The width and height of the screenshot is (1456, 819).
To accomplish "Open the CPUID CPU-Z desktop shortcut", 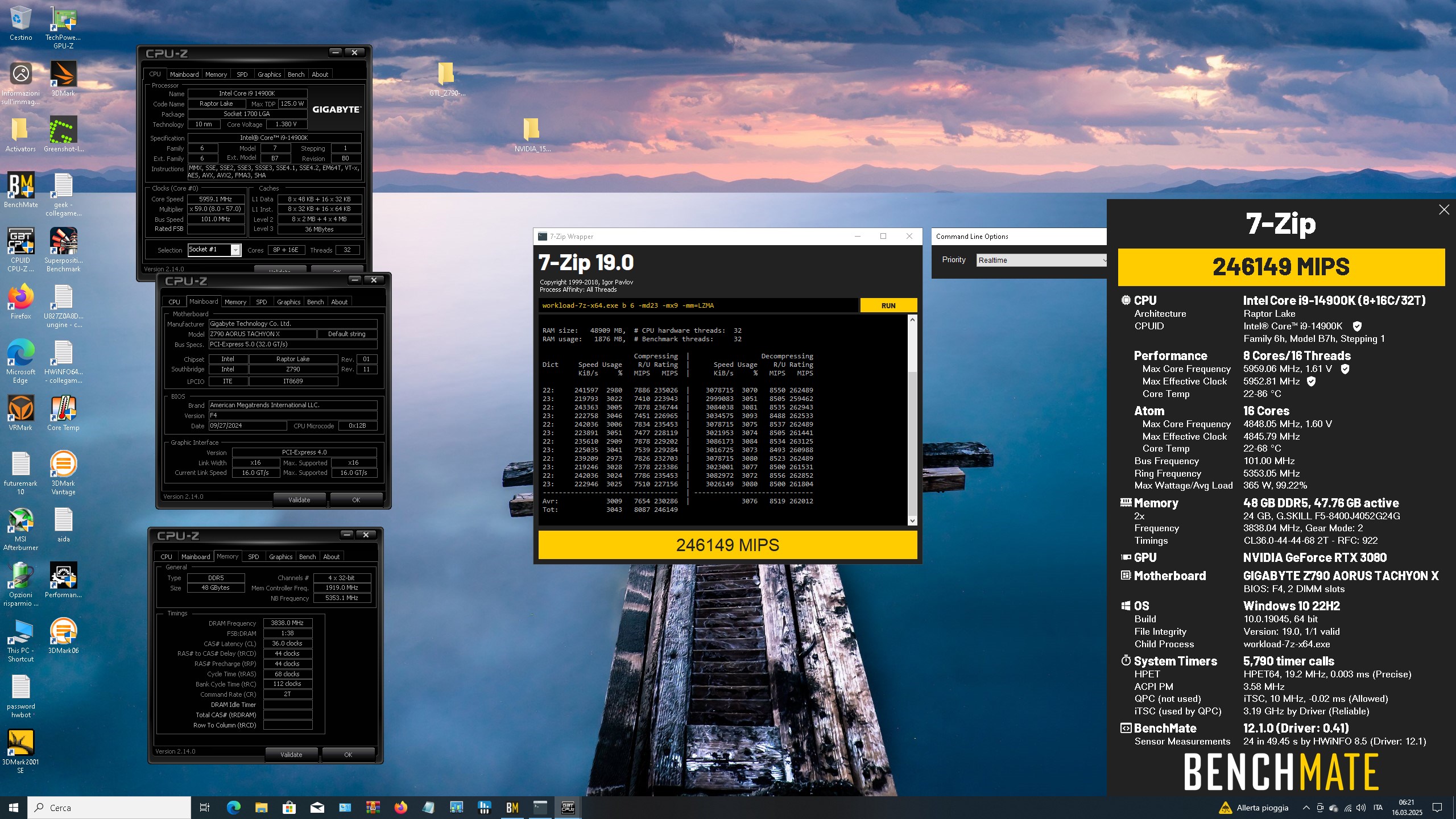I will (21, 249).
